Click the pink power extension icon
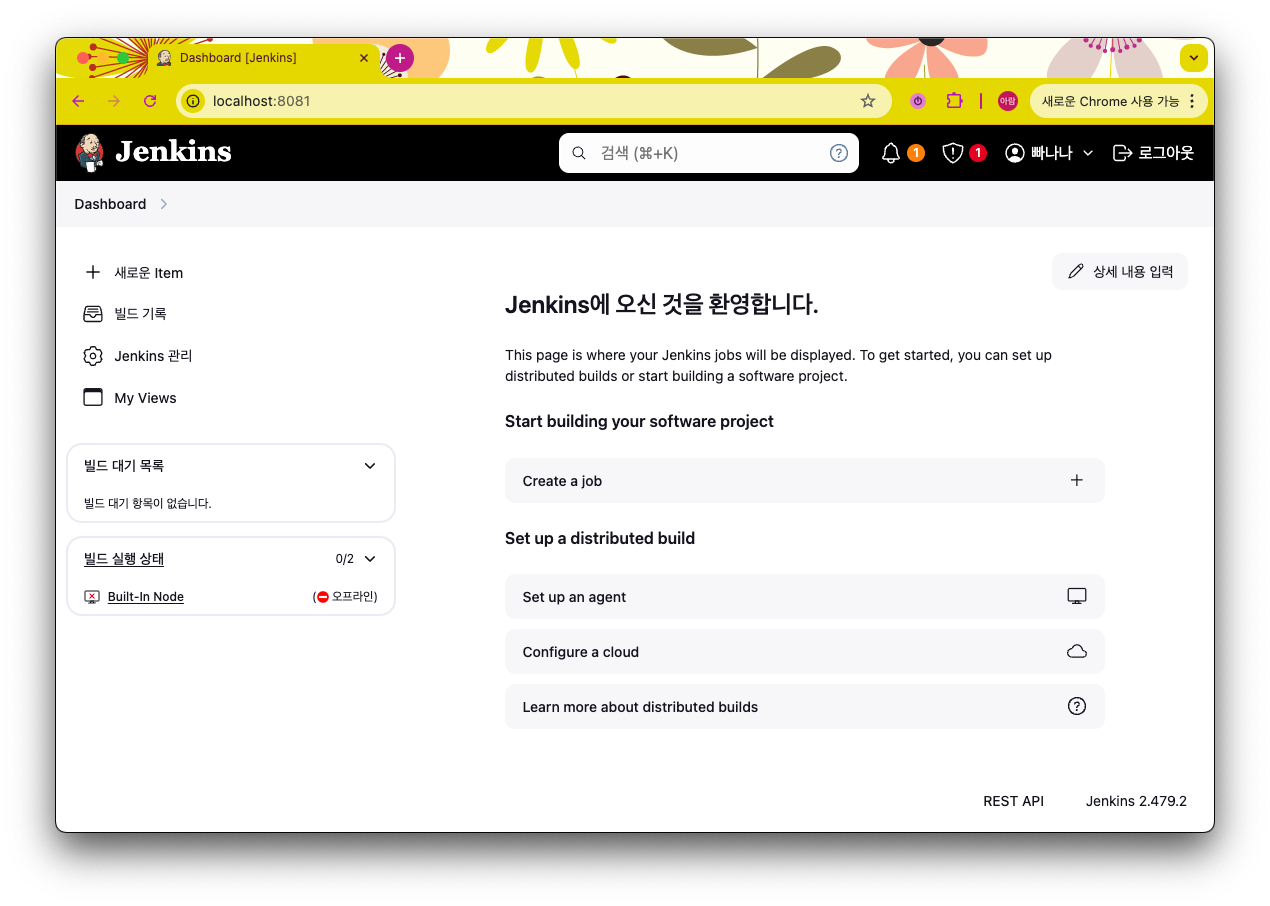This screenshot has width=1270, height=906. tap(918, 101)
